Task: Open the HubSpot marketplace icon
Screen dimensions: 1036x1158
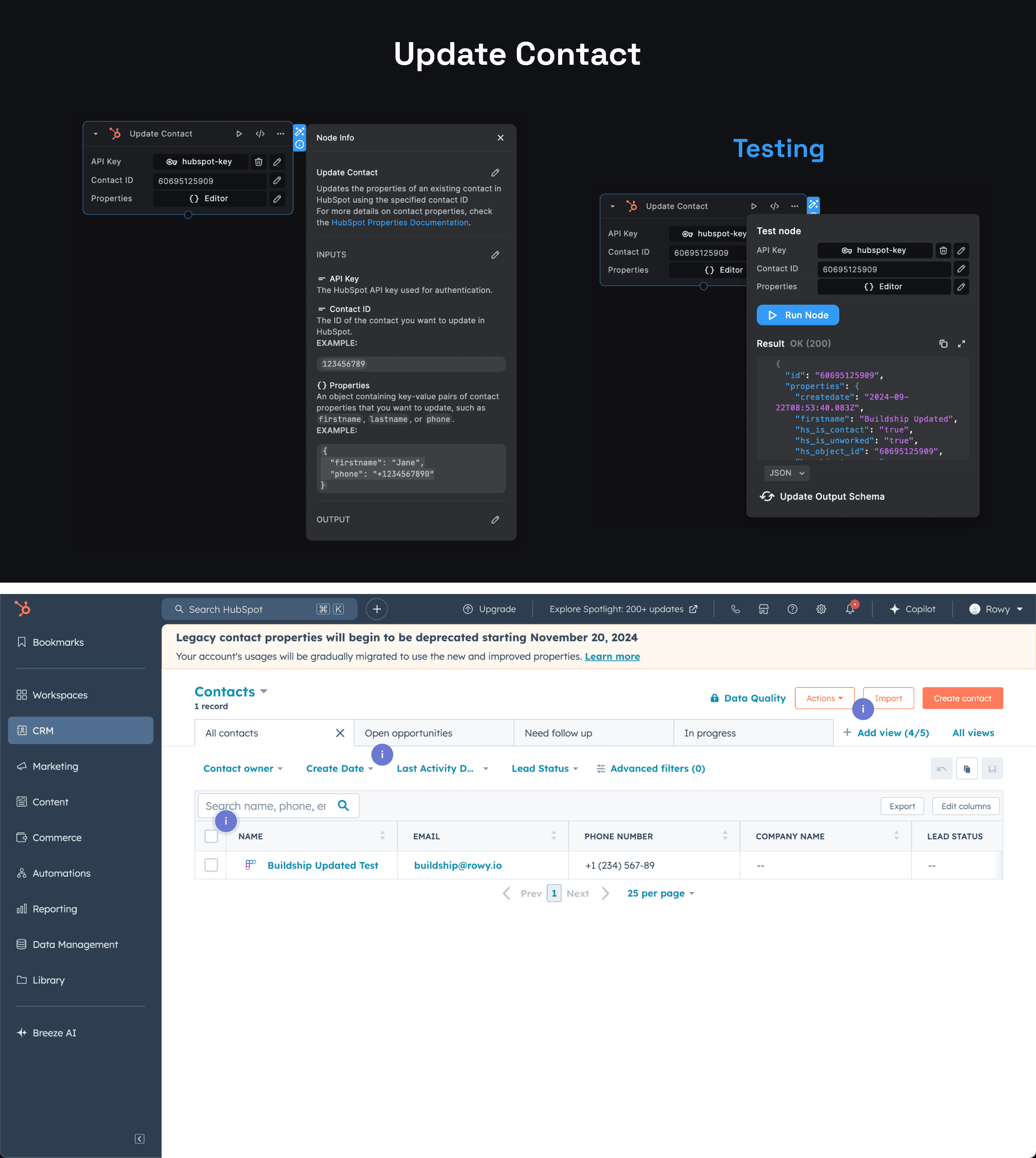Action: [763, 609]
